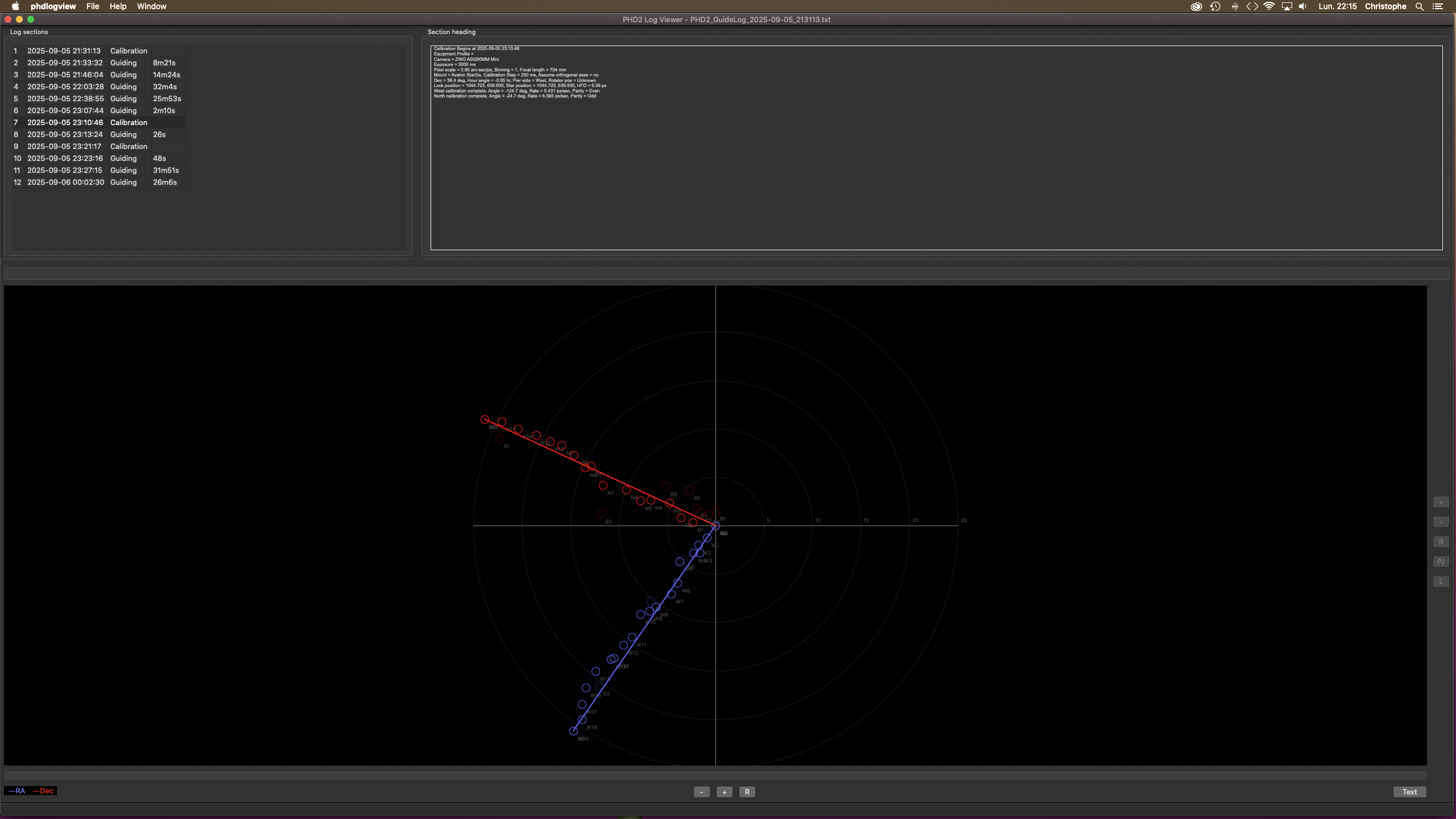
Task: Click the L button on right side
Action: click(x=1441, y=581)
